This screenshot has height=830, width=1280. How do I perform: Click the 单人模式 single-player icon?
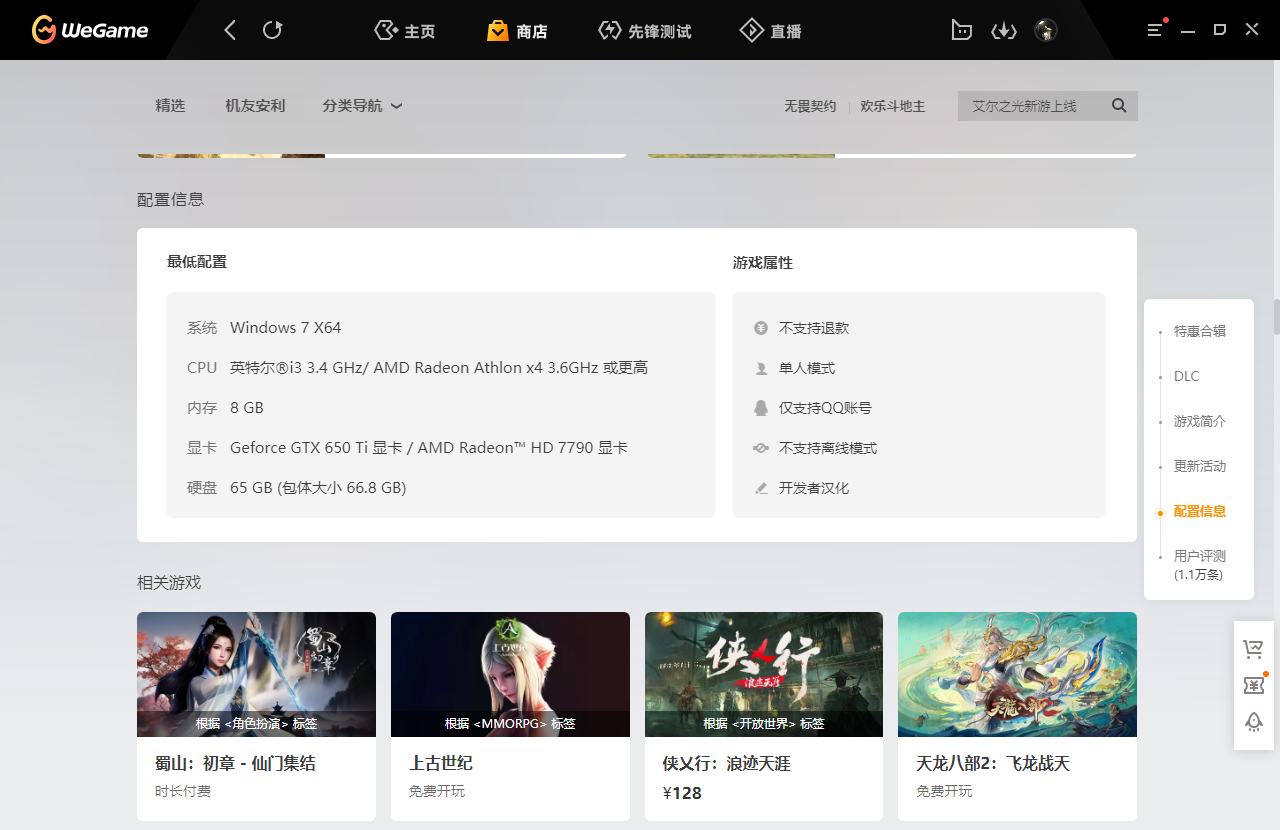coord(761,368)
